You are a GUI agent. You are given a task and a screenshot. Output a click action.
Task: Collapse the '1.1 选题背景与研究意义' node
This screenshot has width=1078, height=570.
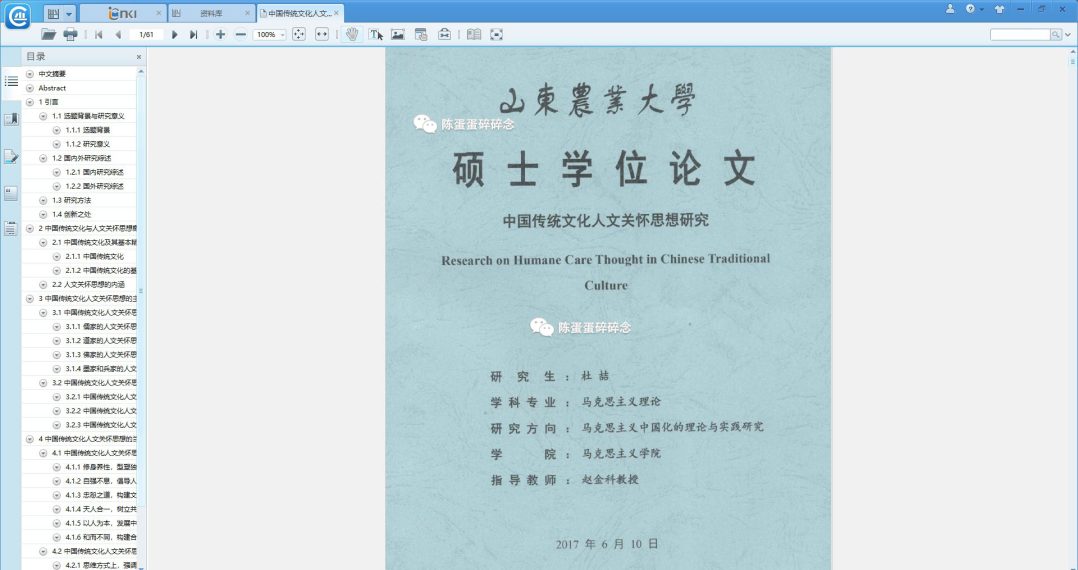coord(43,116)
